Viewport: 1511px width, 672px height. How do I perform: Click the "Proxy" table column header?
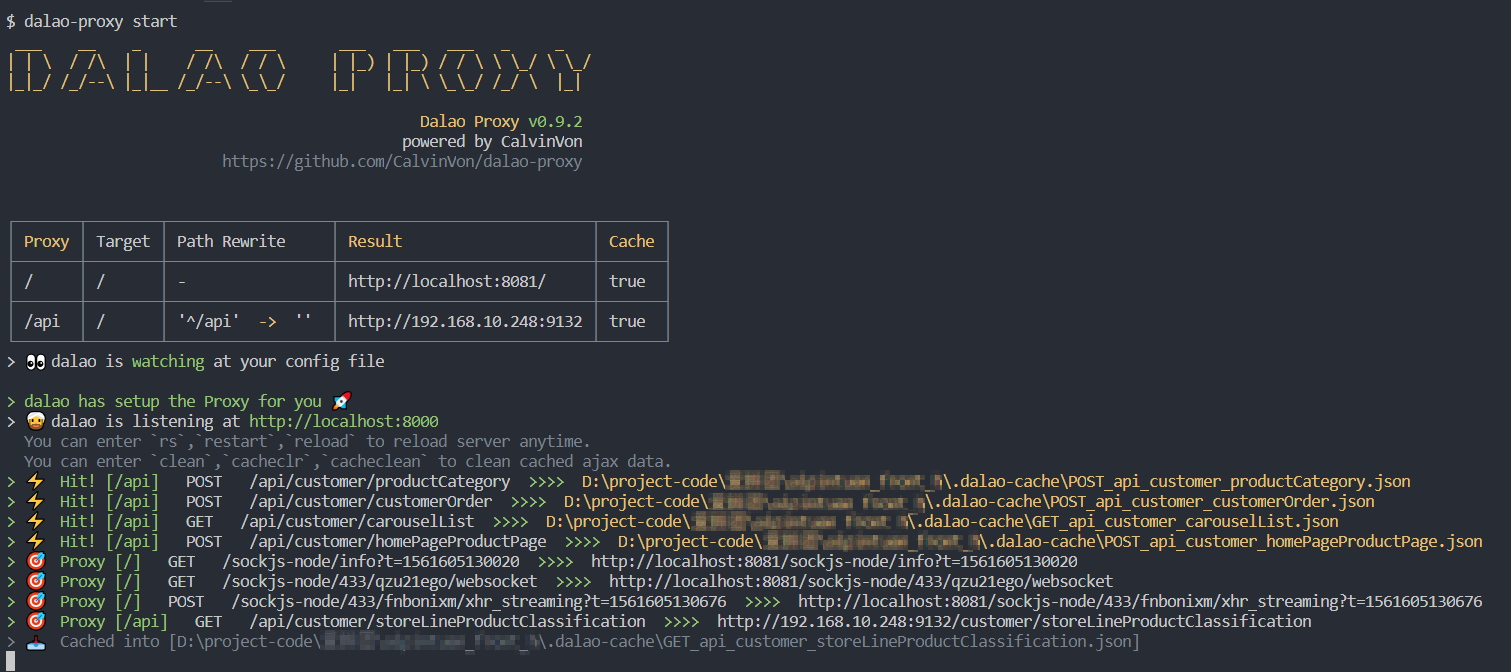(x=47, y=241)
